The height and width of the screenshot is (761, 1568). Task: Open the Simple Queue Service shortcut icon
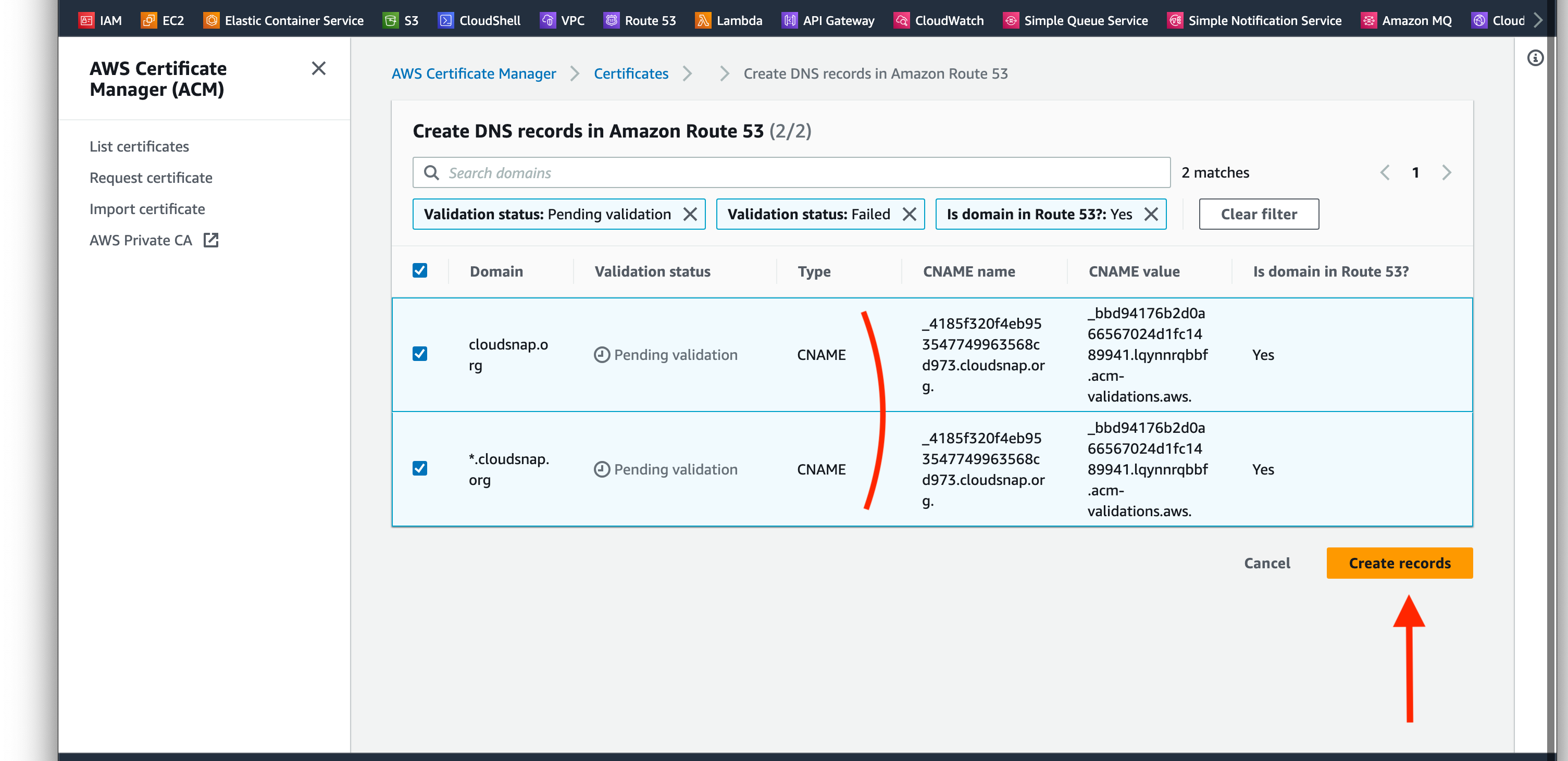coord(1011,20)
